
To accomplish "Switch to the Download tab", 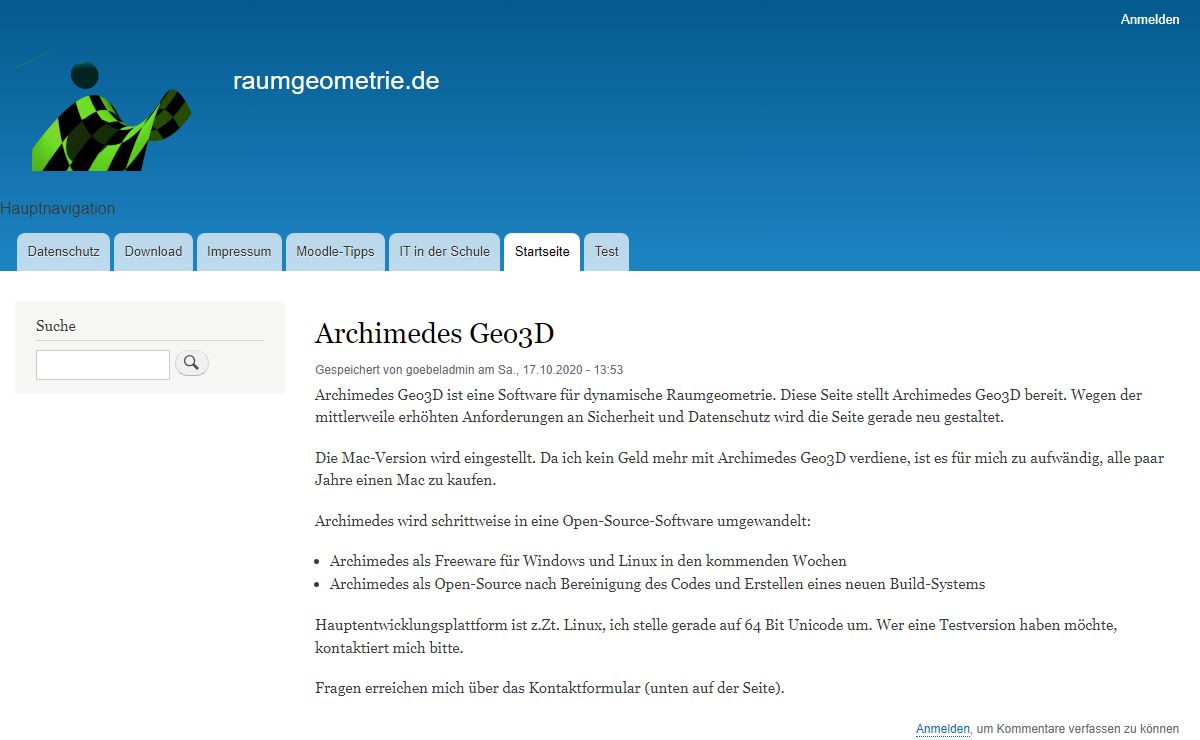I will pos(153,252).
